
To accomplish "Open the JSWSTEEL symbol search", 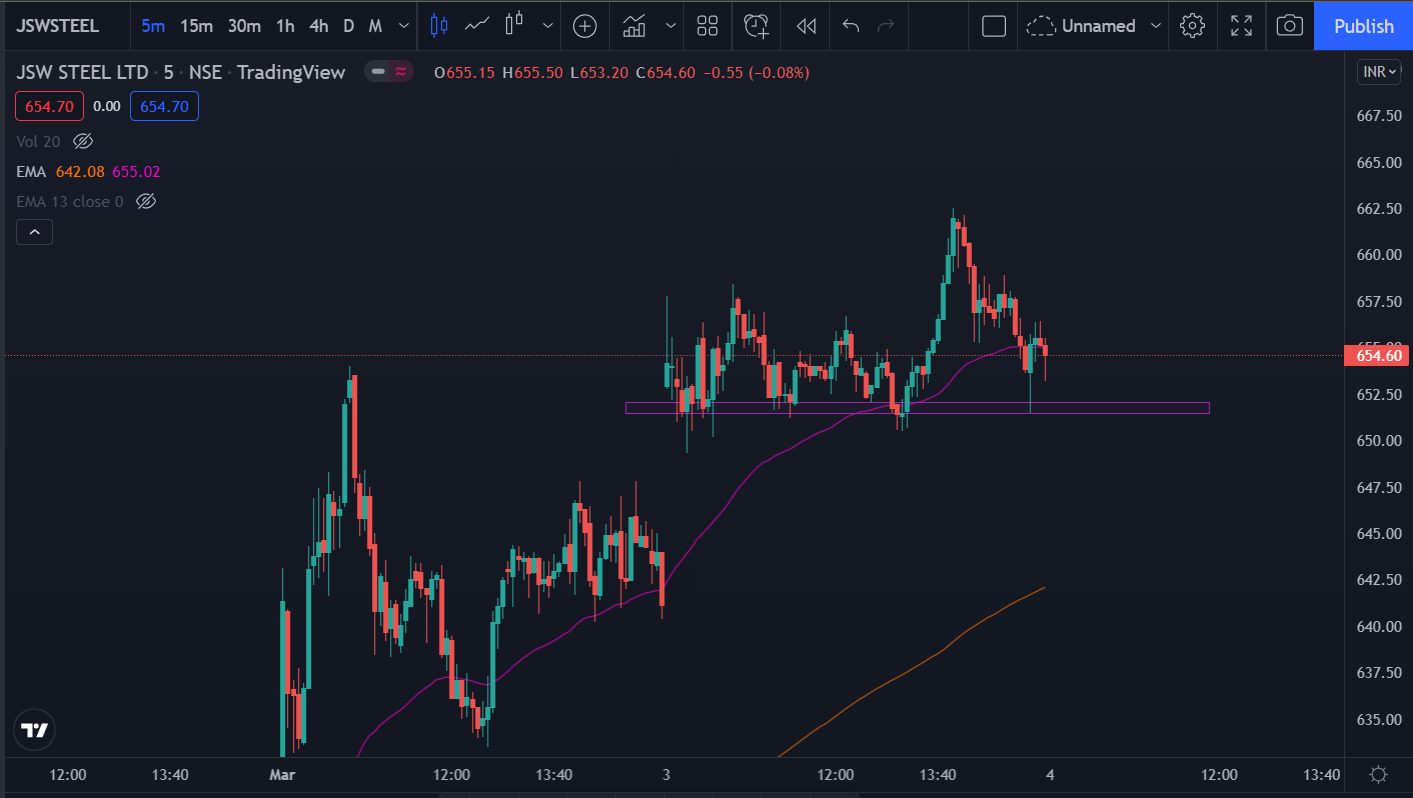I will coord(57,26).
